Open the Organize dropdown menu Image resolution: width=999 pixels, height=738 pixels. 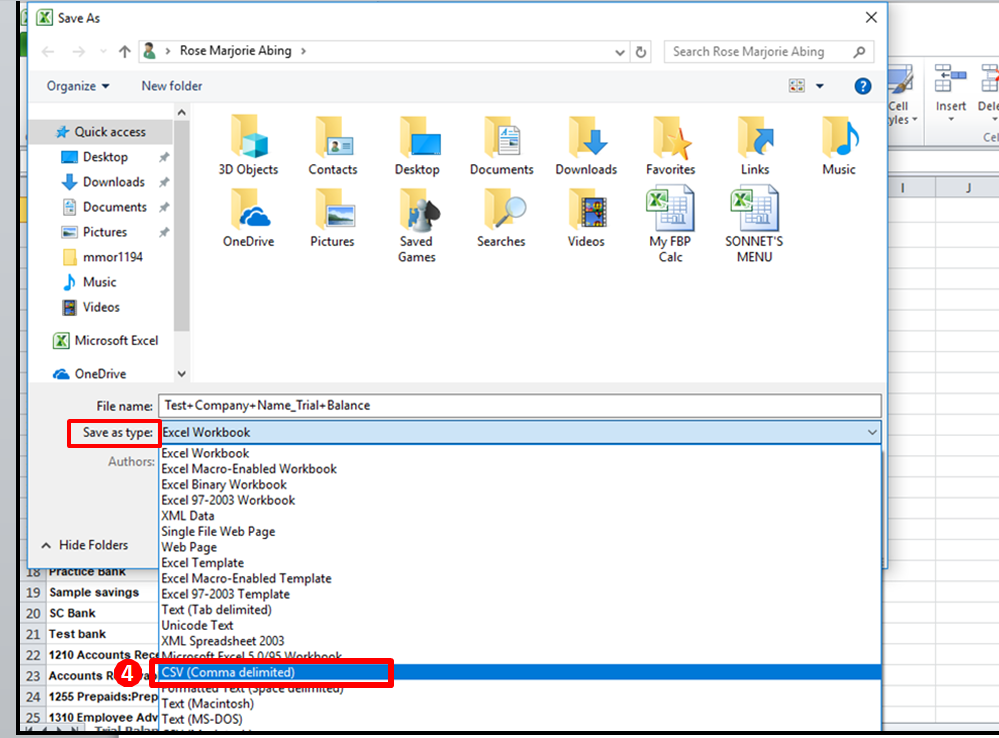78,86
